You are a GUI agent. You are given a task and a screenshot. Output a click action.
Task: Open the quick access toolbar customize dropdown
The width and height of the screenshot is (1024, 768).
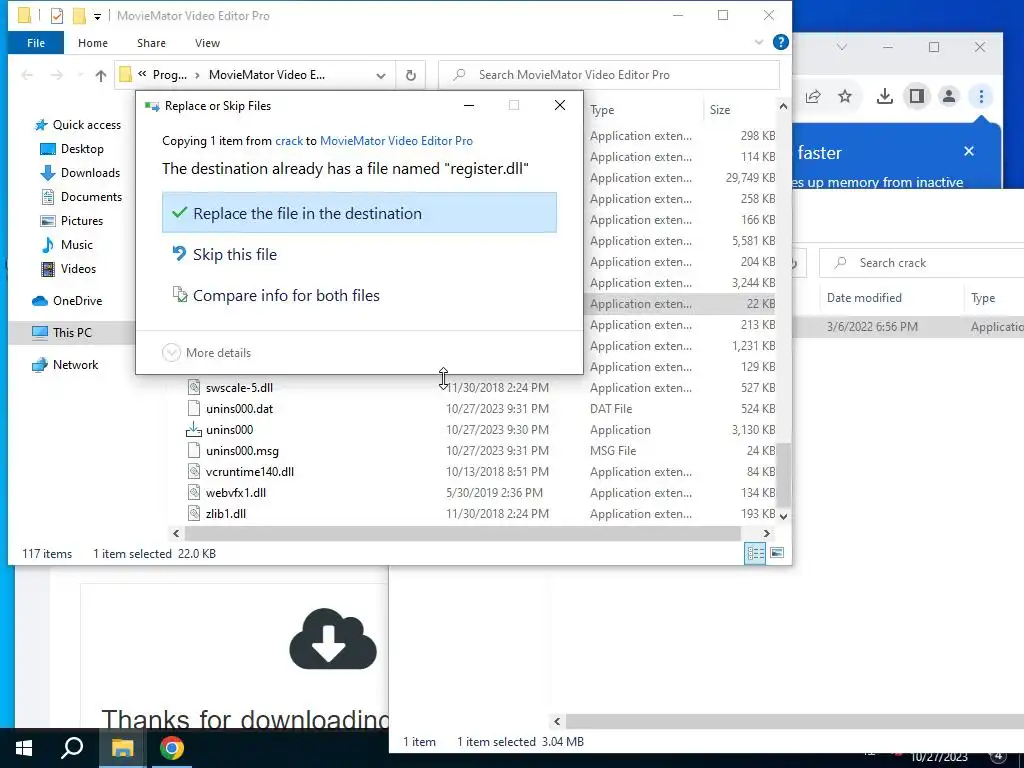click(97, 16)
